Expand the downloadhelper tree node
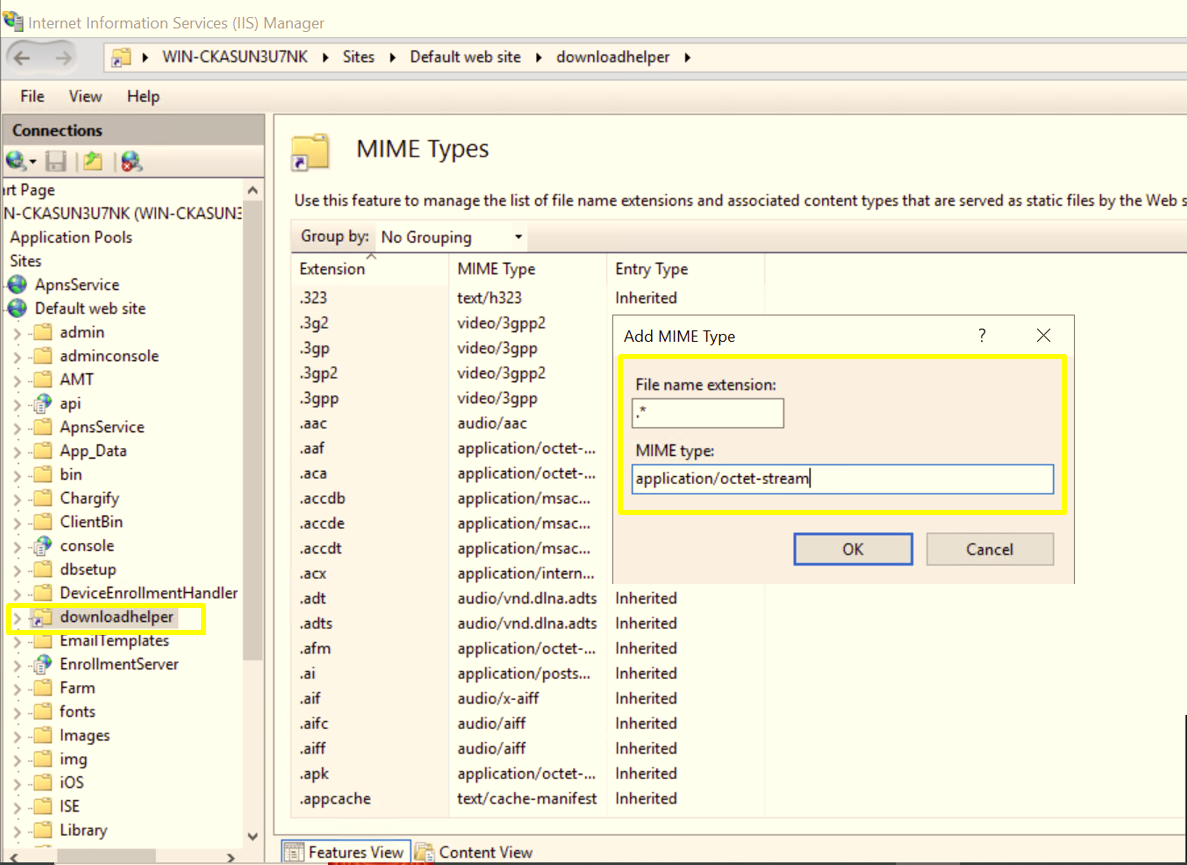1187x865 pixels. click(17, 618)
